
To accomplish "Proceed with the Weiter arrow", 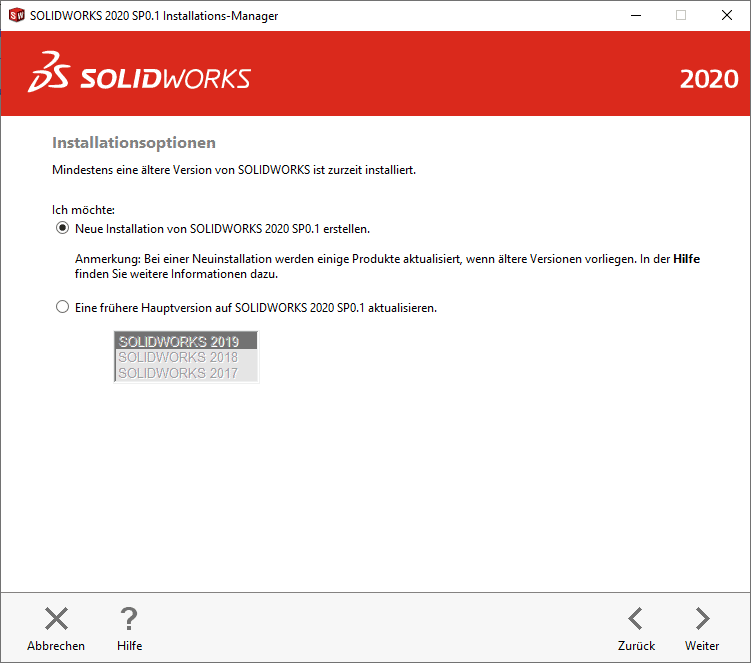I will [x=702, y=618].
